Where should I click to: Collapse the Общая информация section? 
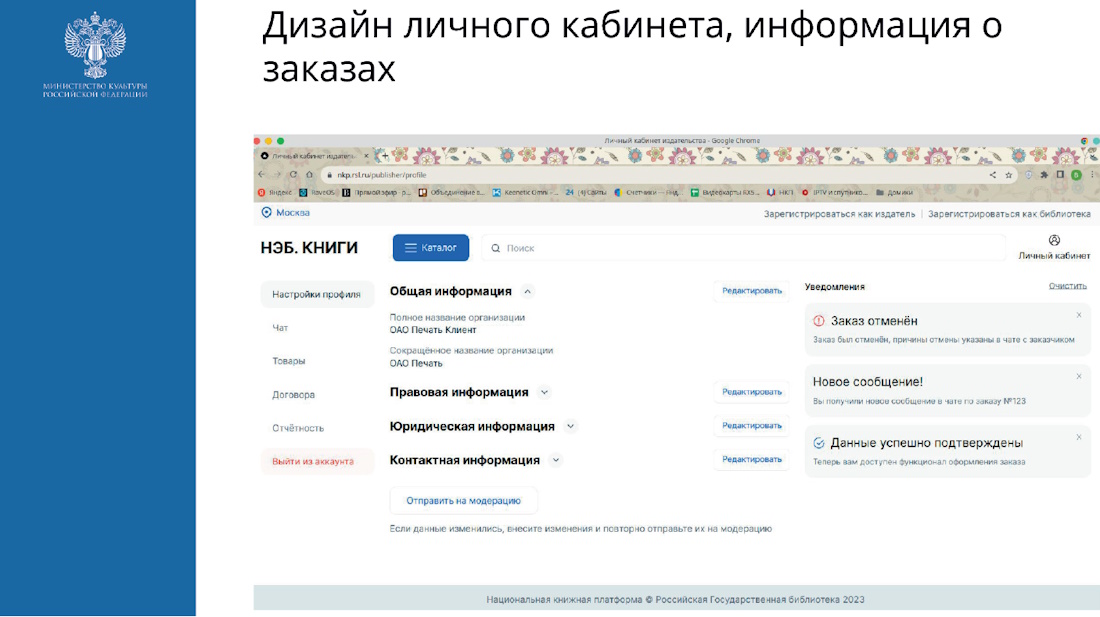(528, 292)
